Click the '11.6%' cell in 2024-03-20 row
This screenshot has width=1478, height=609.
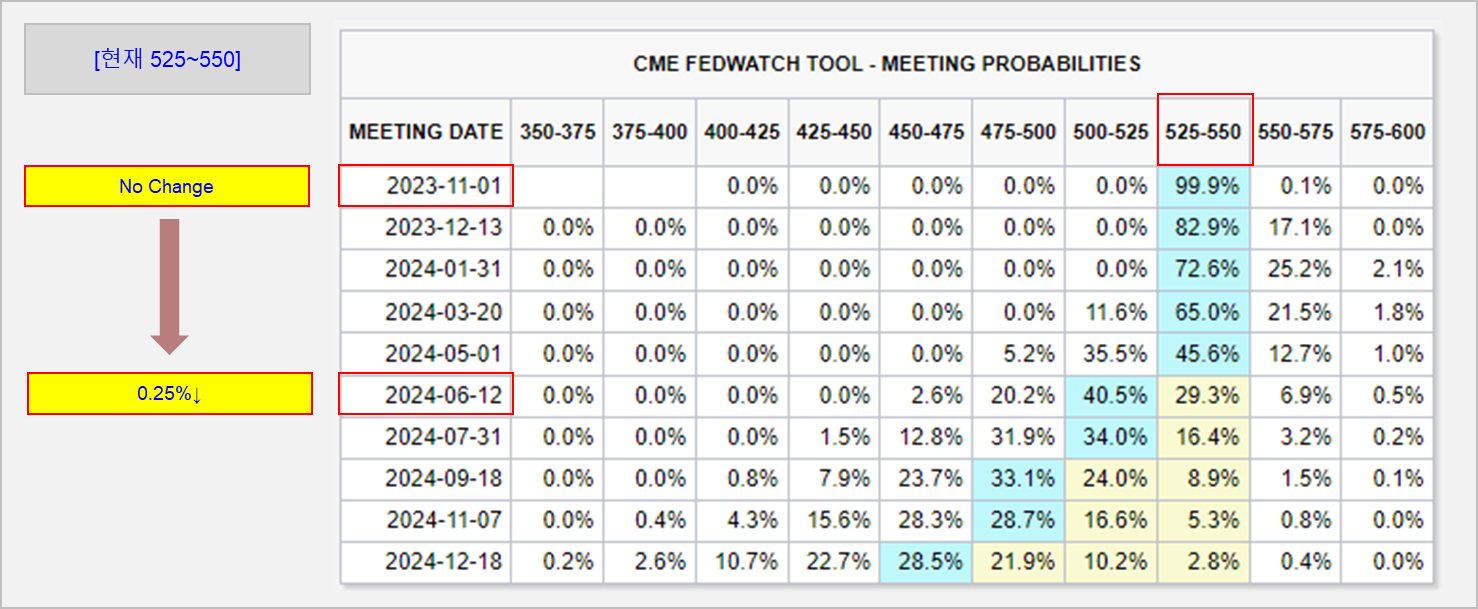1111,312
